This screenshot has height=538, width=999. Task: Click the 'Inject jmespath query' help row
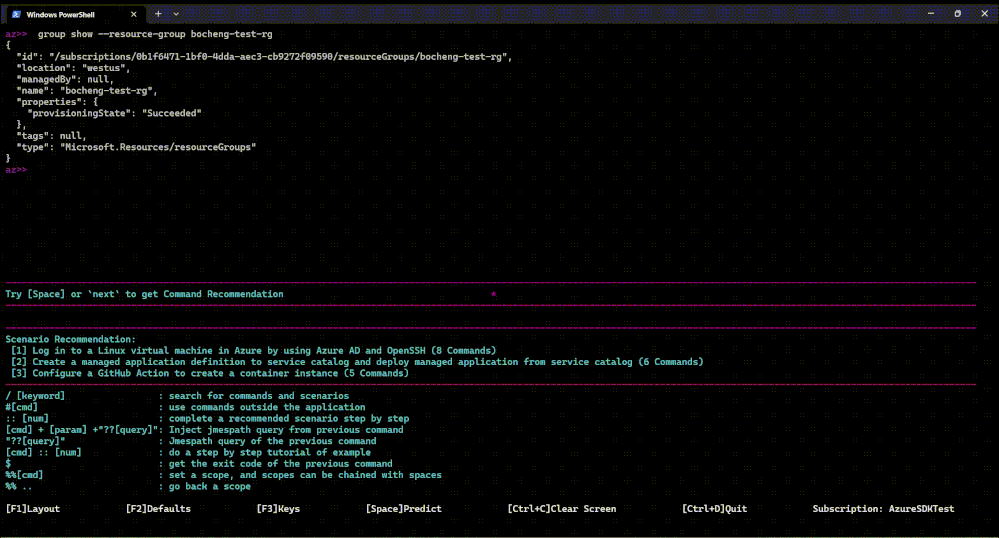click(x=205, y=430)
